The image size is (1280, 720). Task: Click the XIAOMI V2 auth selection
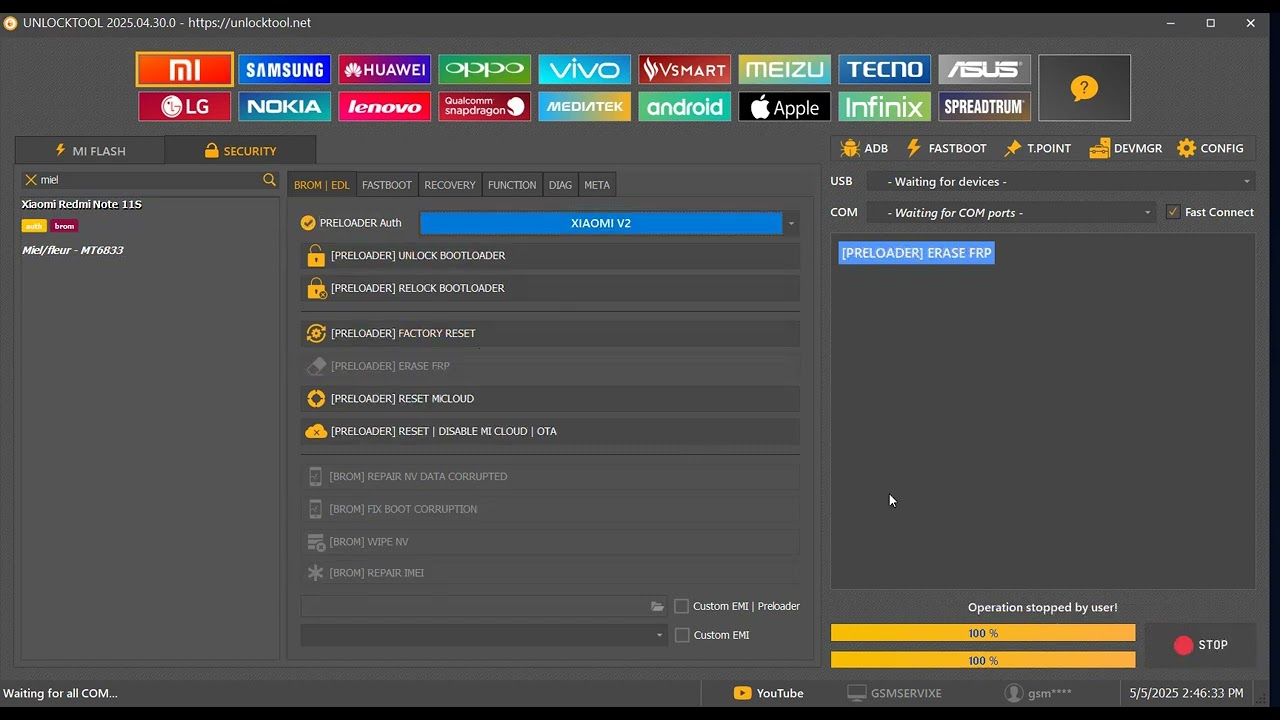pos(601,223)
